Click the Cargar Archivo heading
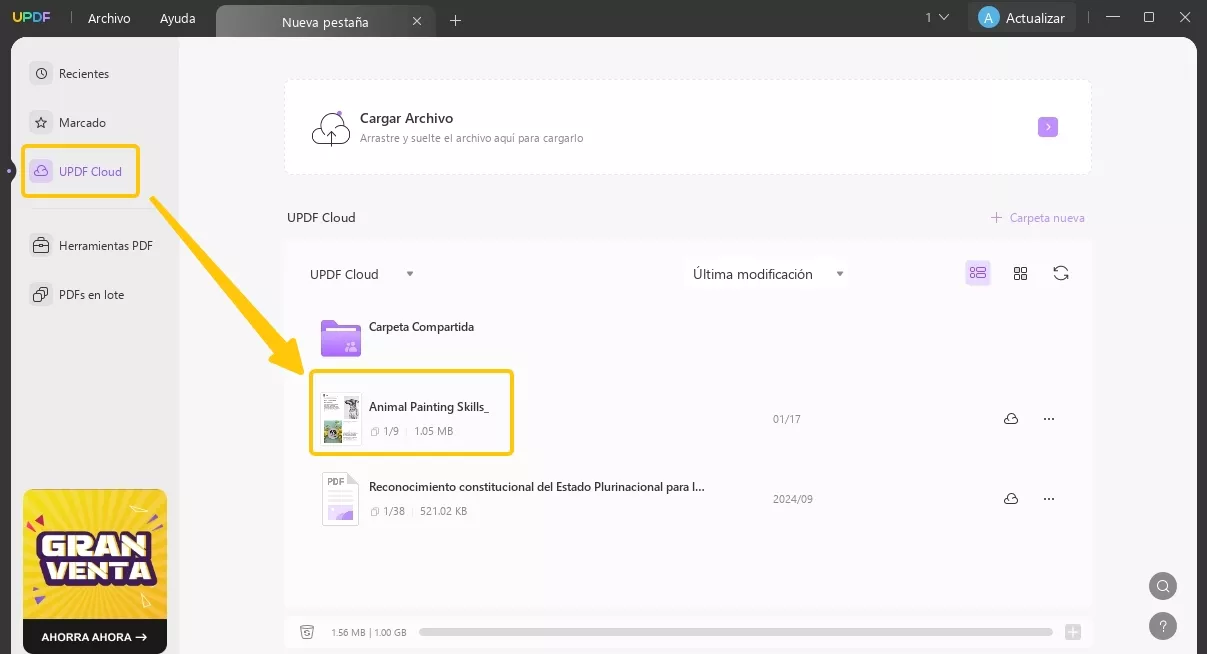 (406, 118)
